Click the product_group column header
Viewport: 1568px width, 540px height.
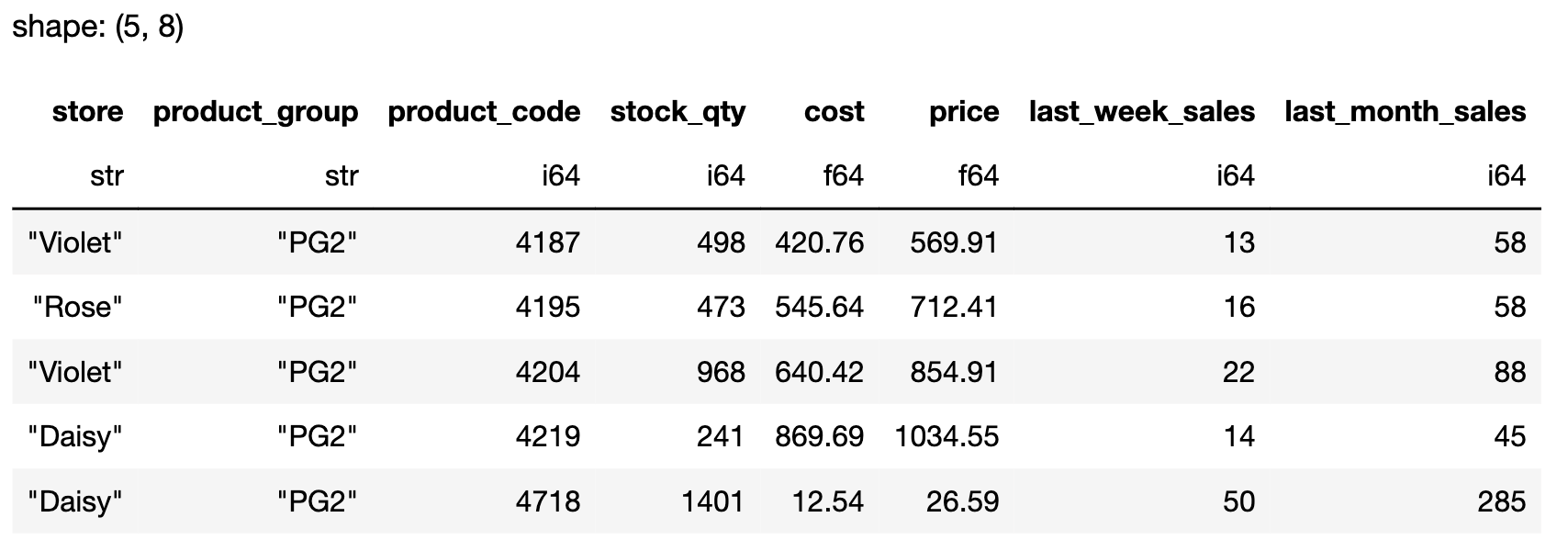[255, 112]
